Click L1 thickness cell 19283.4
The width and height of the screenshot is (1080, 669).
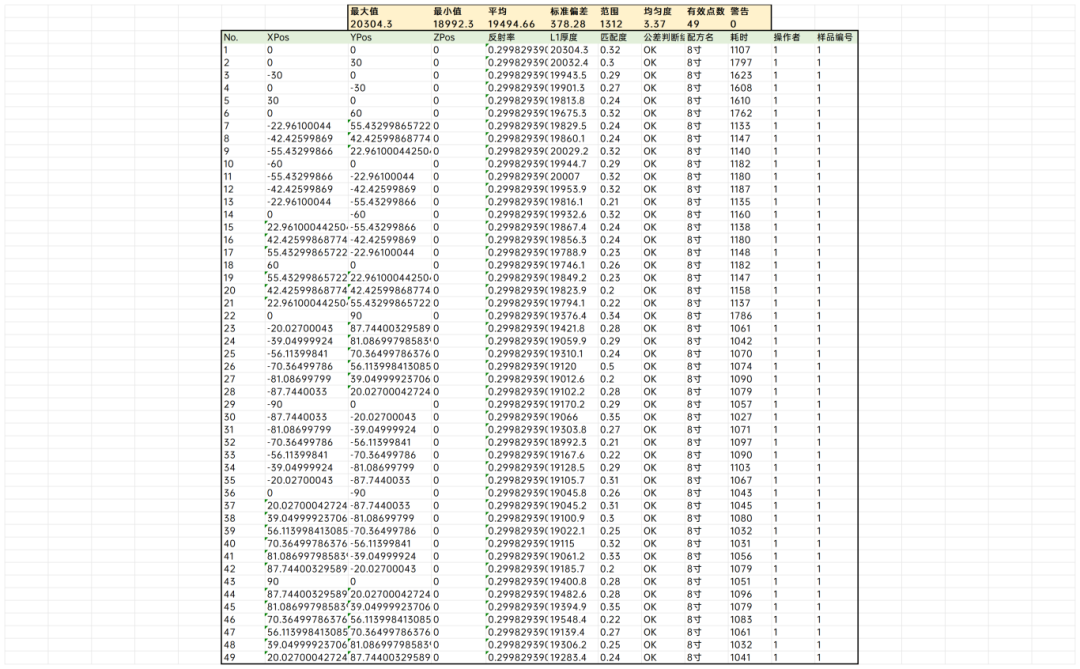click(x=573, y=657)
